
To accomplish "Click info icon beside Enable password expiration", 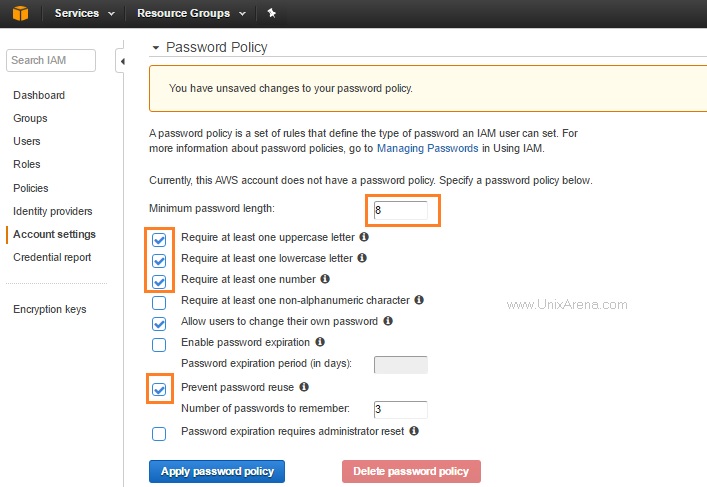I will pyautogui.click(x=320, y=342).
